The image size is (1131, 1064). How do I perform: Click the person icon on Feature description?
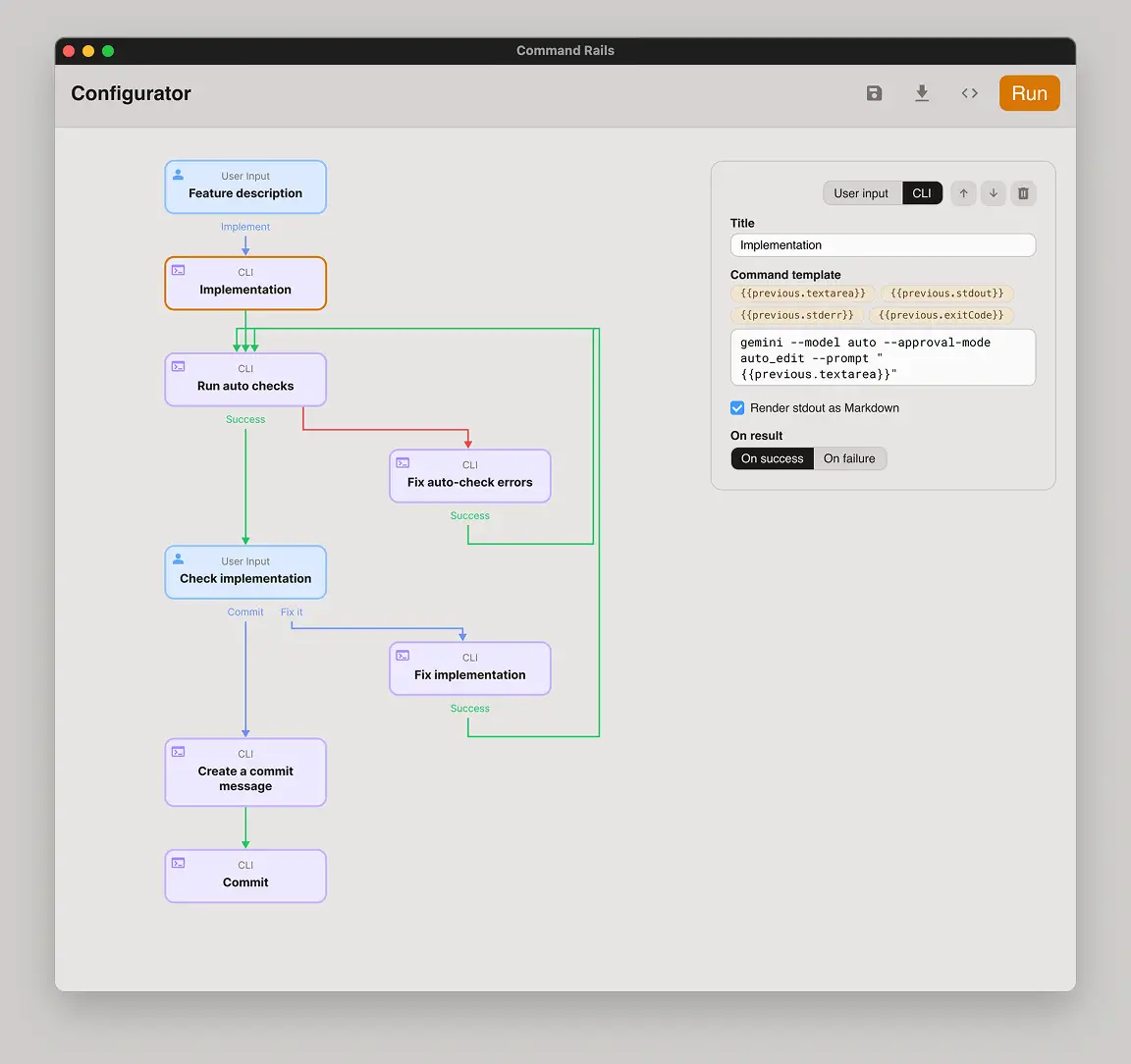coord(178,175)
